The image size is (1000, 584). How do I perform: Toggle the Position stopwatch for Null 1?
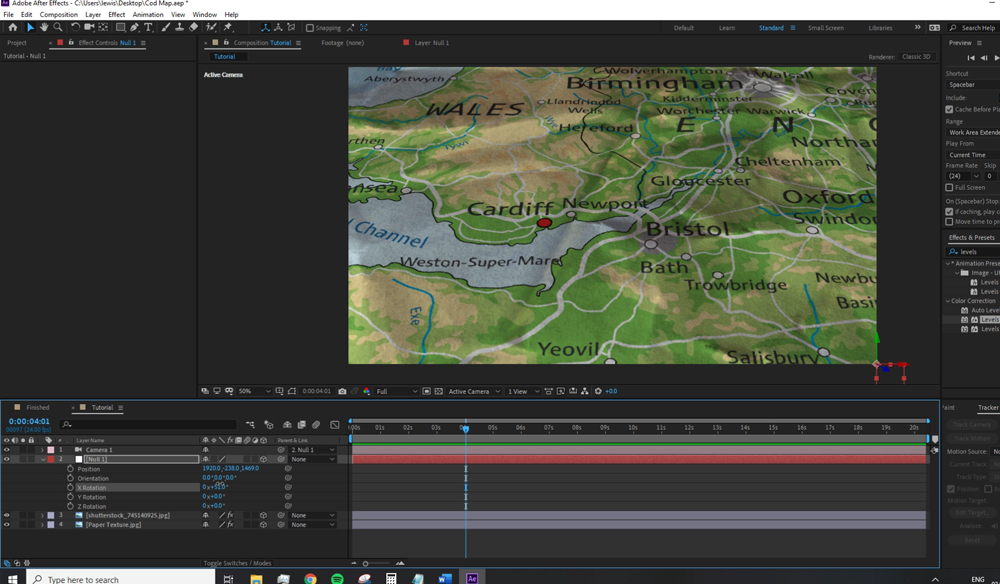coord(71,469)
